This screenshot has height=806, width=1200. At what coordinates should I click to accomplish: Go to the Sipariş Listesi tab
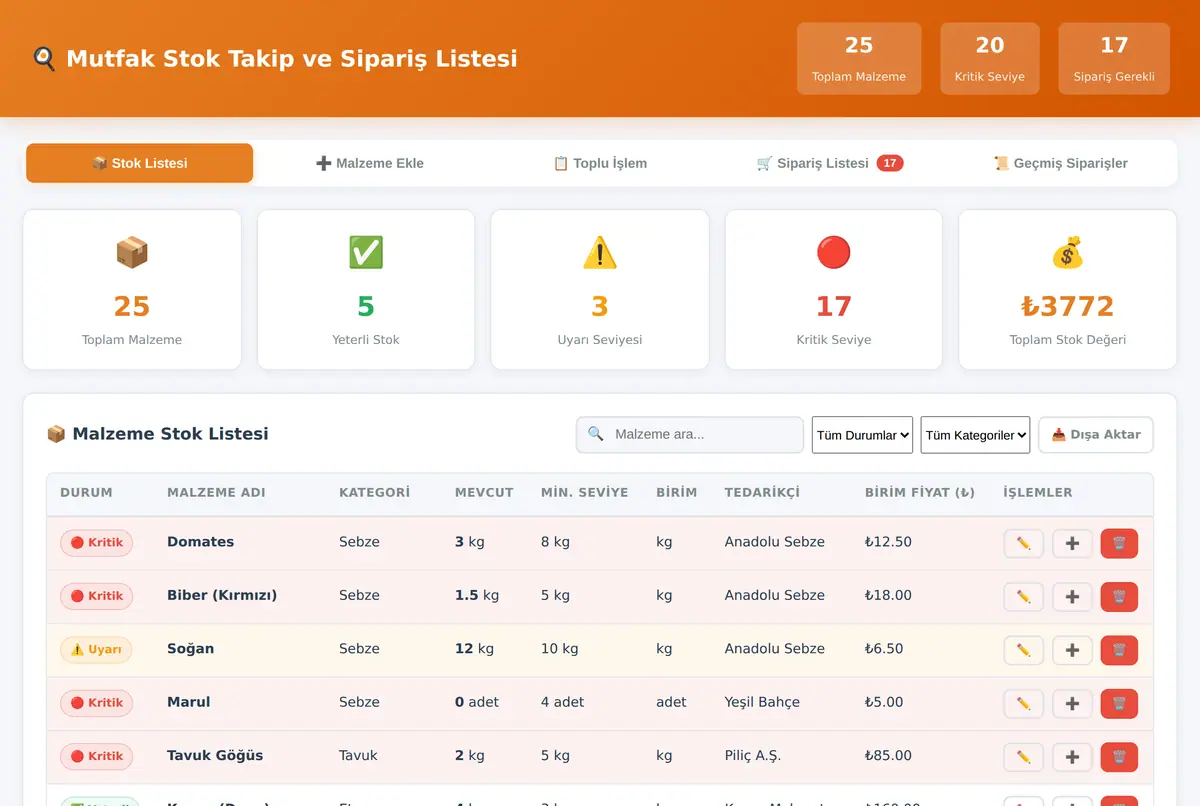coord(830,163)
